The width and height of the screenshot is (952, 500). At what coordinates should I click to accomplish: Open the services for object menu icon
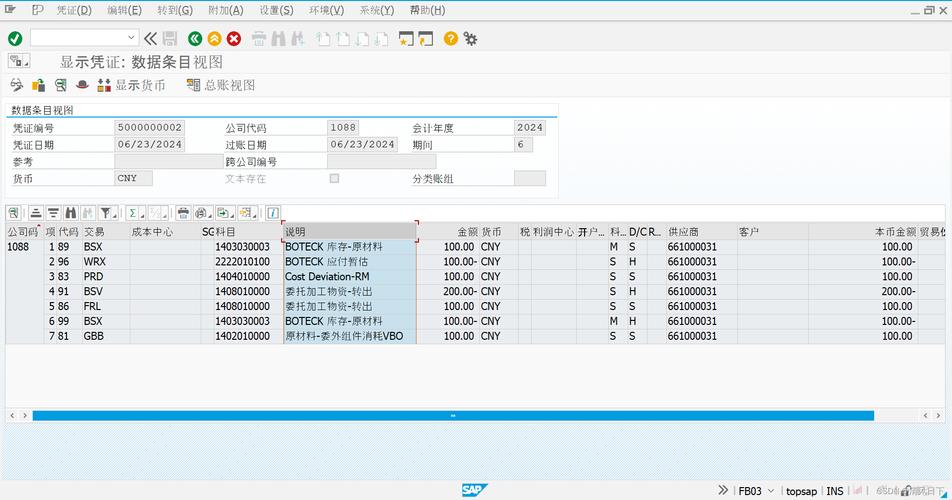pyautogui.click(x=18, y=61)
